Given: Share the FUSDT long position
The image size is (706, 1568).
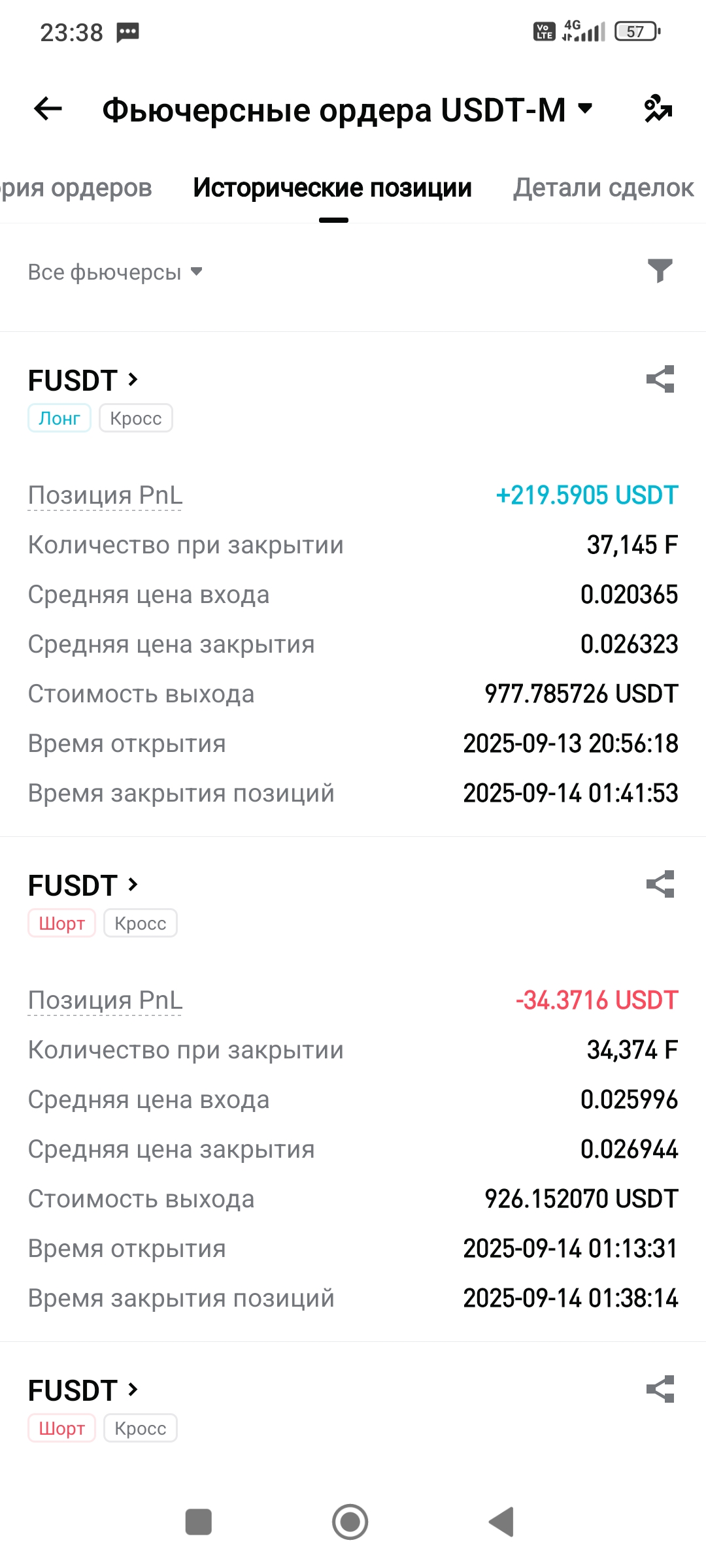Looking at the screenshot, I should (660, 379).
